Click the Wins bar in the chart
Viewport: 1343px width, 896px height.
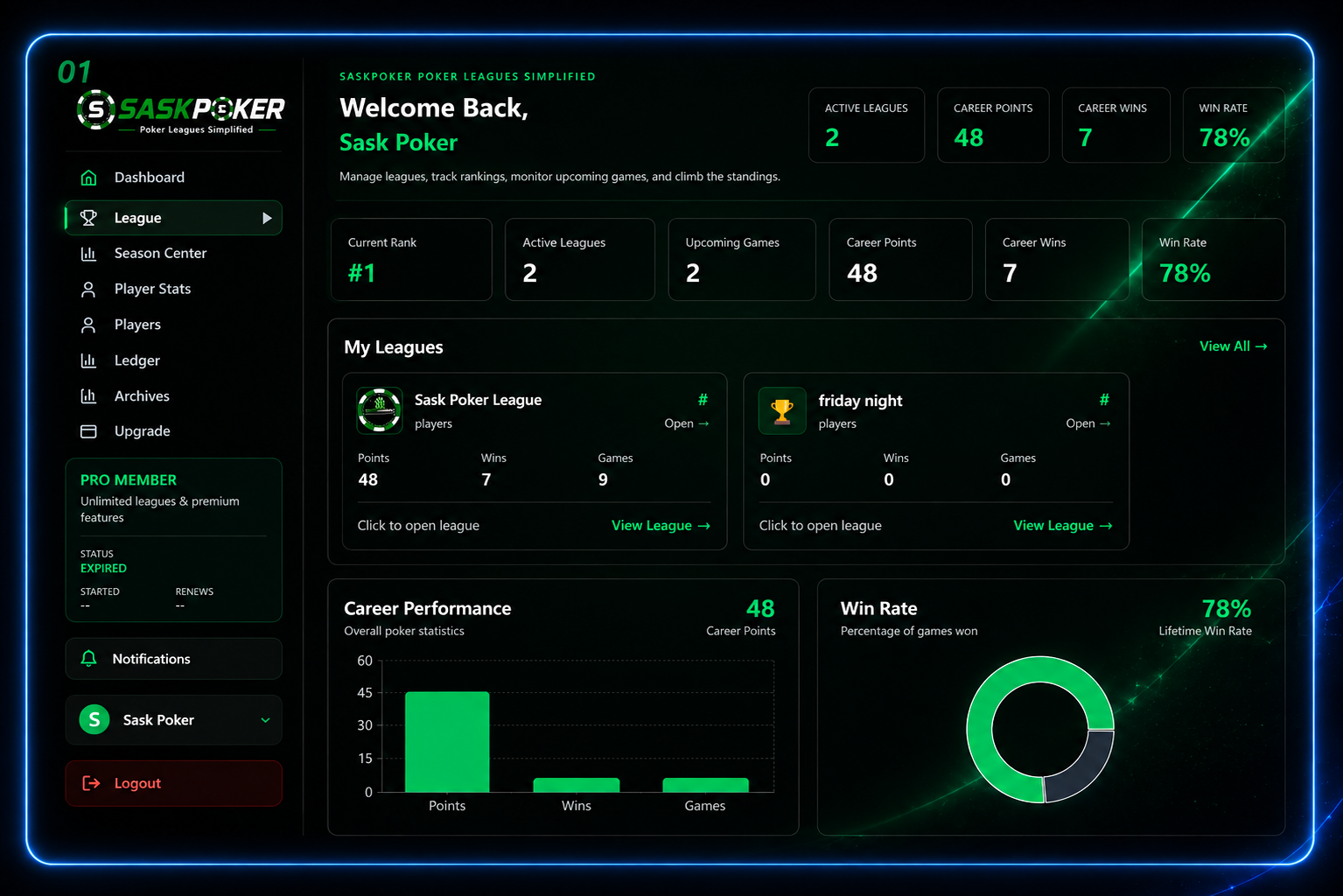coord(577,785)
